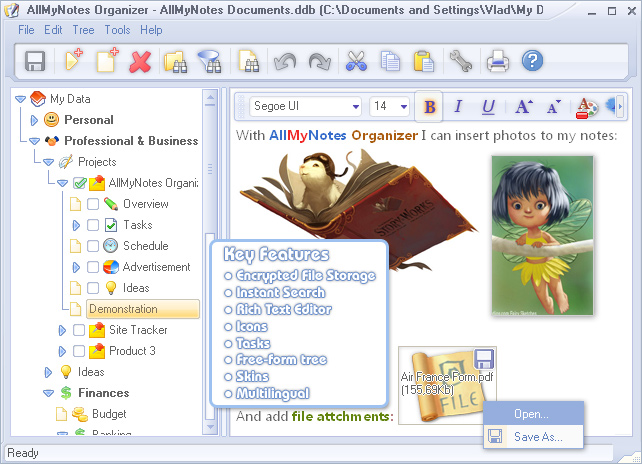The height and width of the screenshot is (464, 642).
Task: Toggle the AllMyNotes Organizer checked checkbox
Action: 80,183
